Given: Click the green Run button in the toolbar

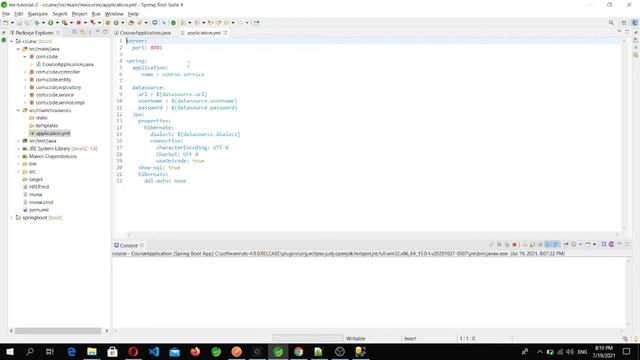Looking at the screenshot, I should point(51,23).
